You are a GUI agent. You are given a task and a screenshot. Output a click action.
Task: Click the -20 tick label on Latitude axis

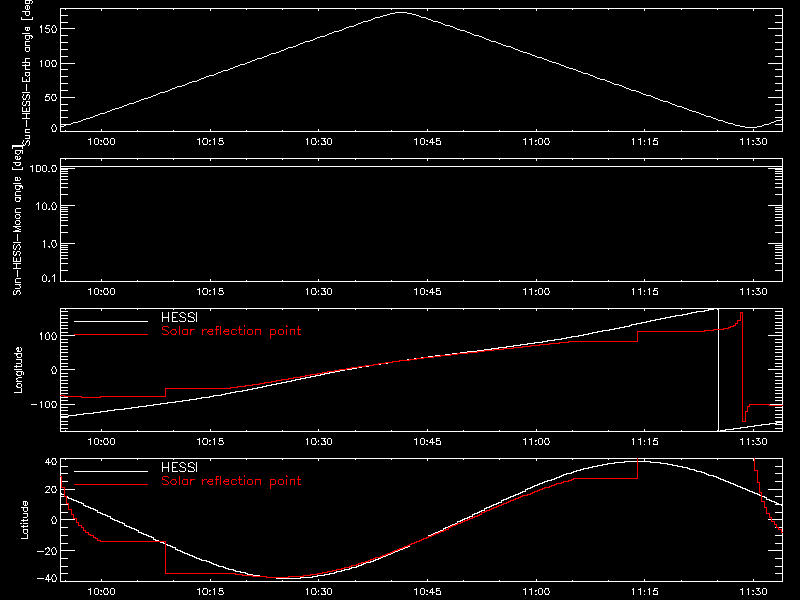coord(47,551)
